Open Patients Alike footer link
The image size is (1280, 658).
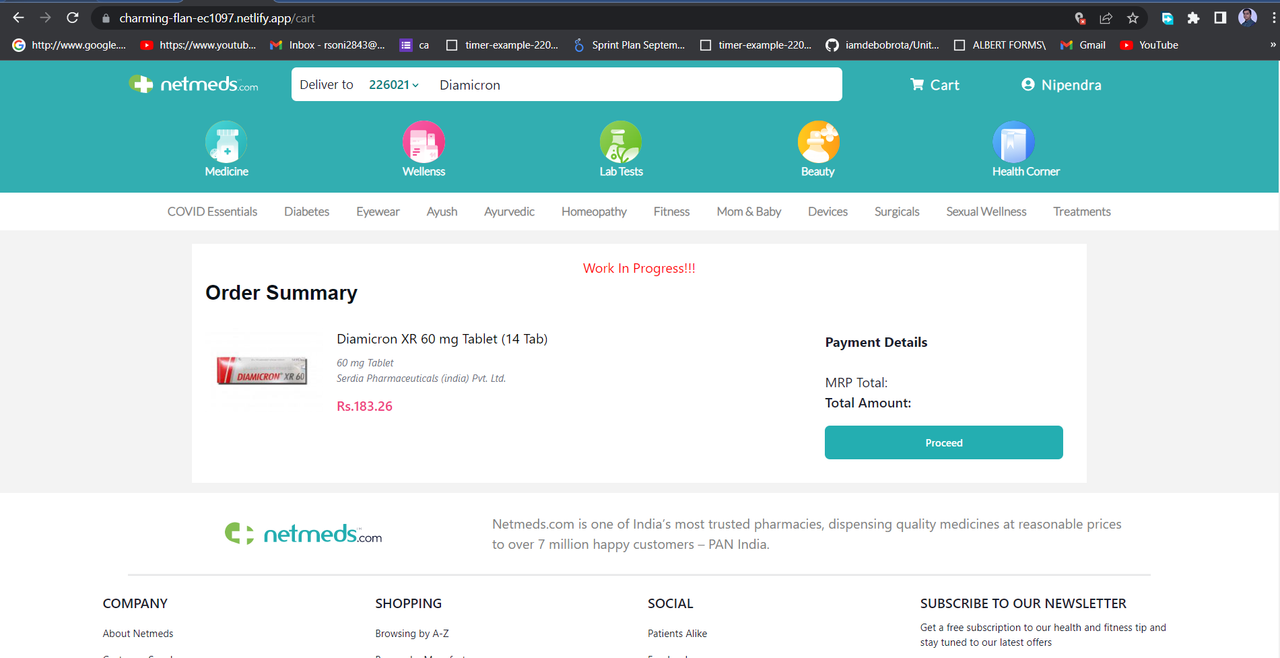pos(677,633)
